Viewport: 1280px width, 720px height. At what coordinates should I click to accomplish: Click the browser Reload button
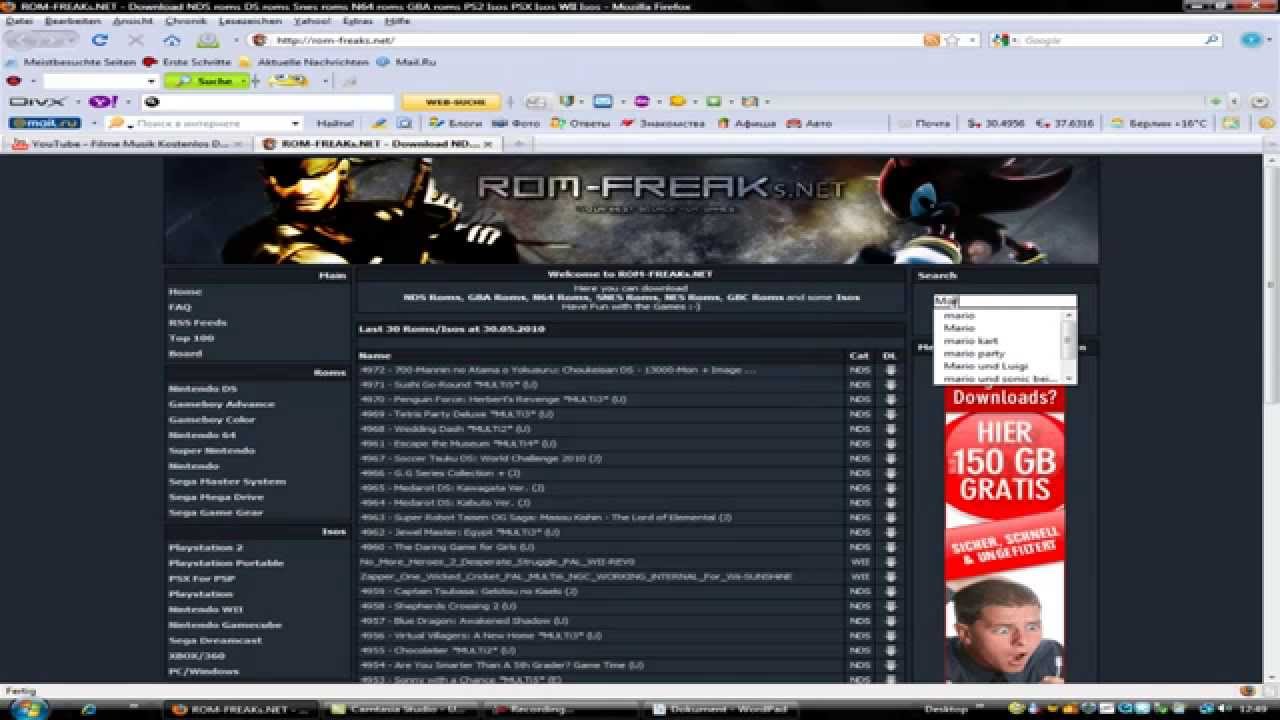tap(99, 40)
